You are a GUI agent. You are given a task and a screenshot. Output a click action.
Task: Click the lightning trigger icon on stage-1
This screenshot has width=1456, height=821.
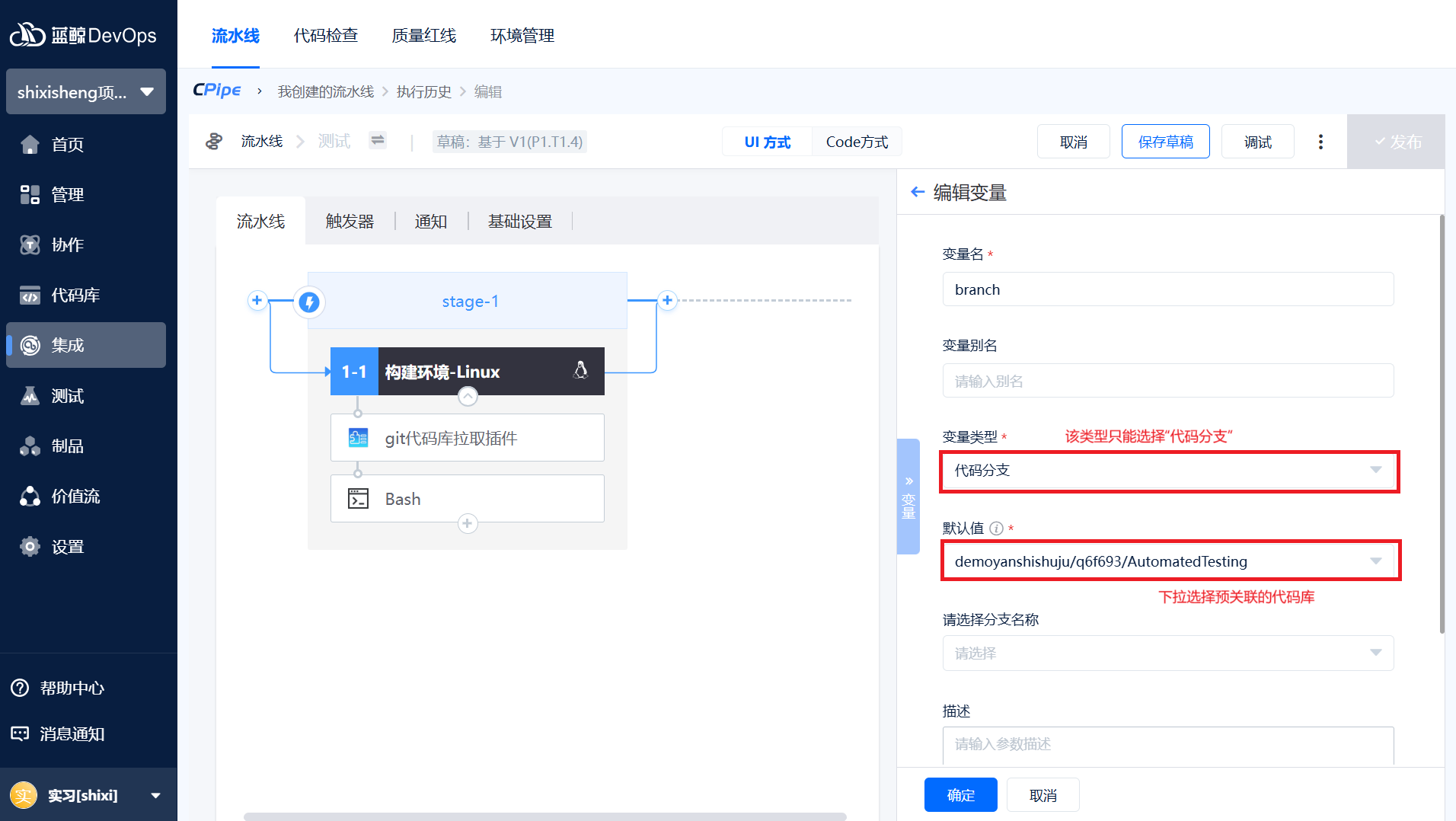point(309,302)
